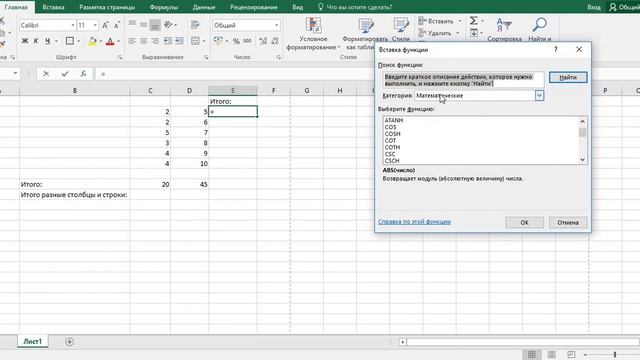Add a new sheet with plus icon
The width and height of the screenshot is (640, 360).
click(69, 342)
